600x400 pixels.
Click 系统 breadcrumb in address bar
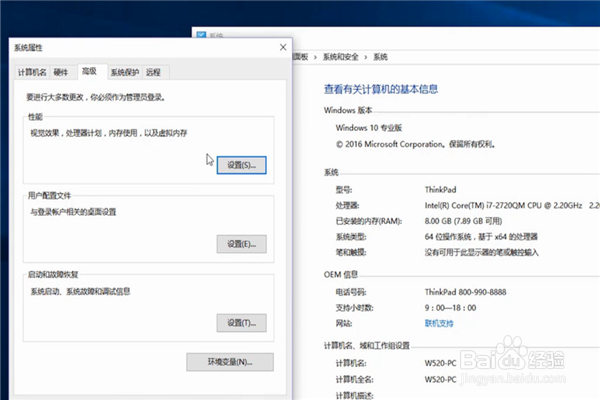point(380,57)
